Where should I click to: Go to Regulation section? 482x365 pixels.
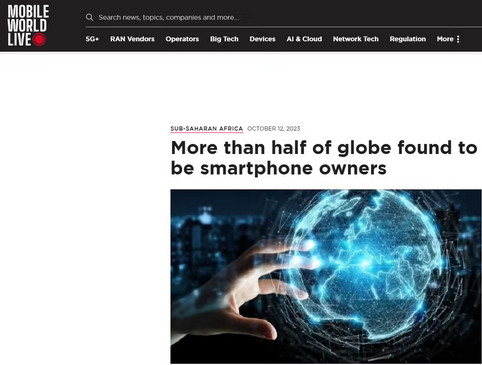(408, 39)
